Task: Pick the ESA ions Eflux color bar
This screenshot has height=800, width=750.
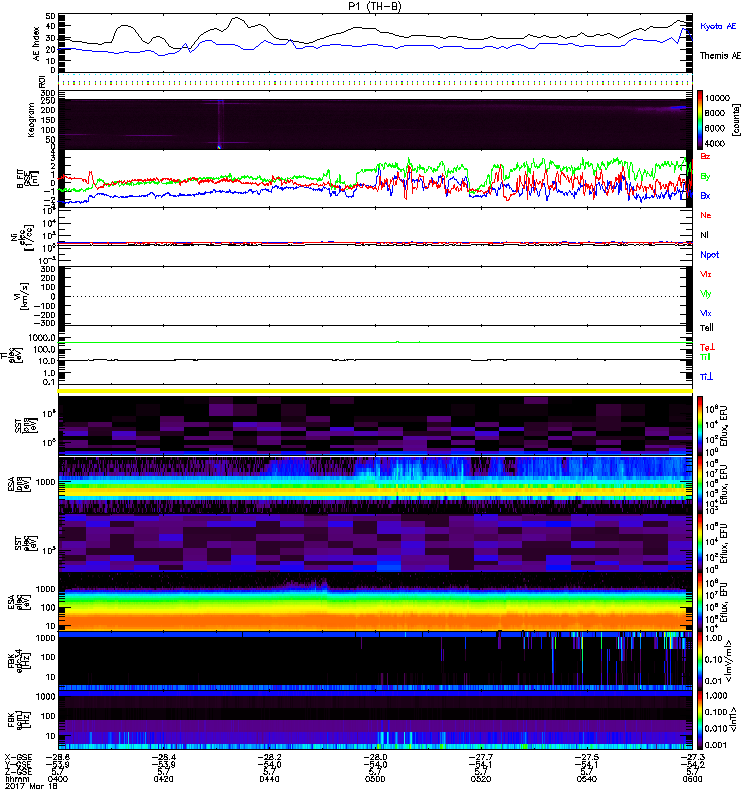Action: pos(699,484)
